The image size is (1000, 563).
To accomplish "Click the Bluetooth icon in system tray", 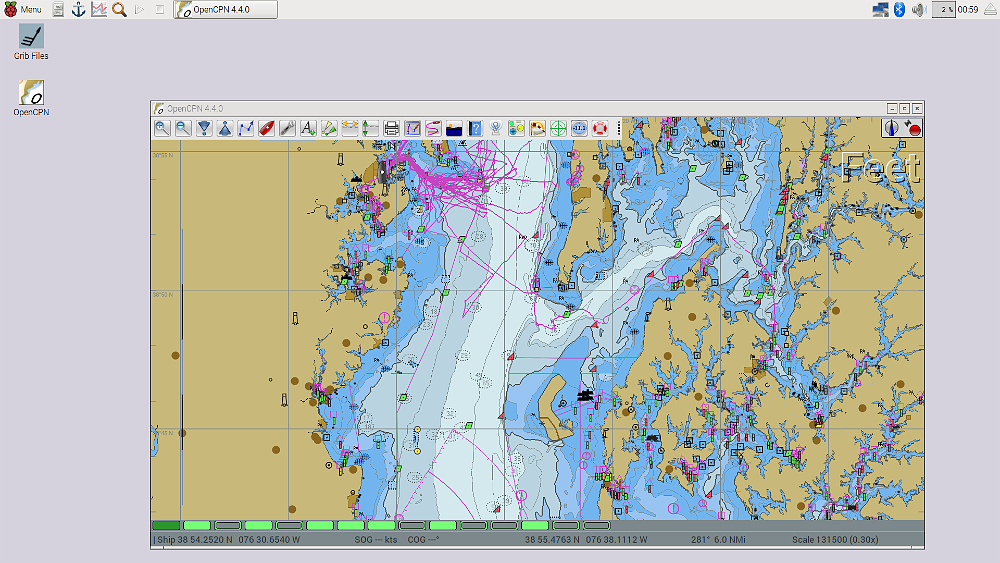I will pos(899,9).
